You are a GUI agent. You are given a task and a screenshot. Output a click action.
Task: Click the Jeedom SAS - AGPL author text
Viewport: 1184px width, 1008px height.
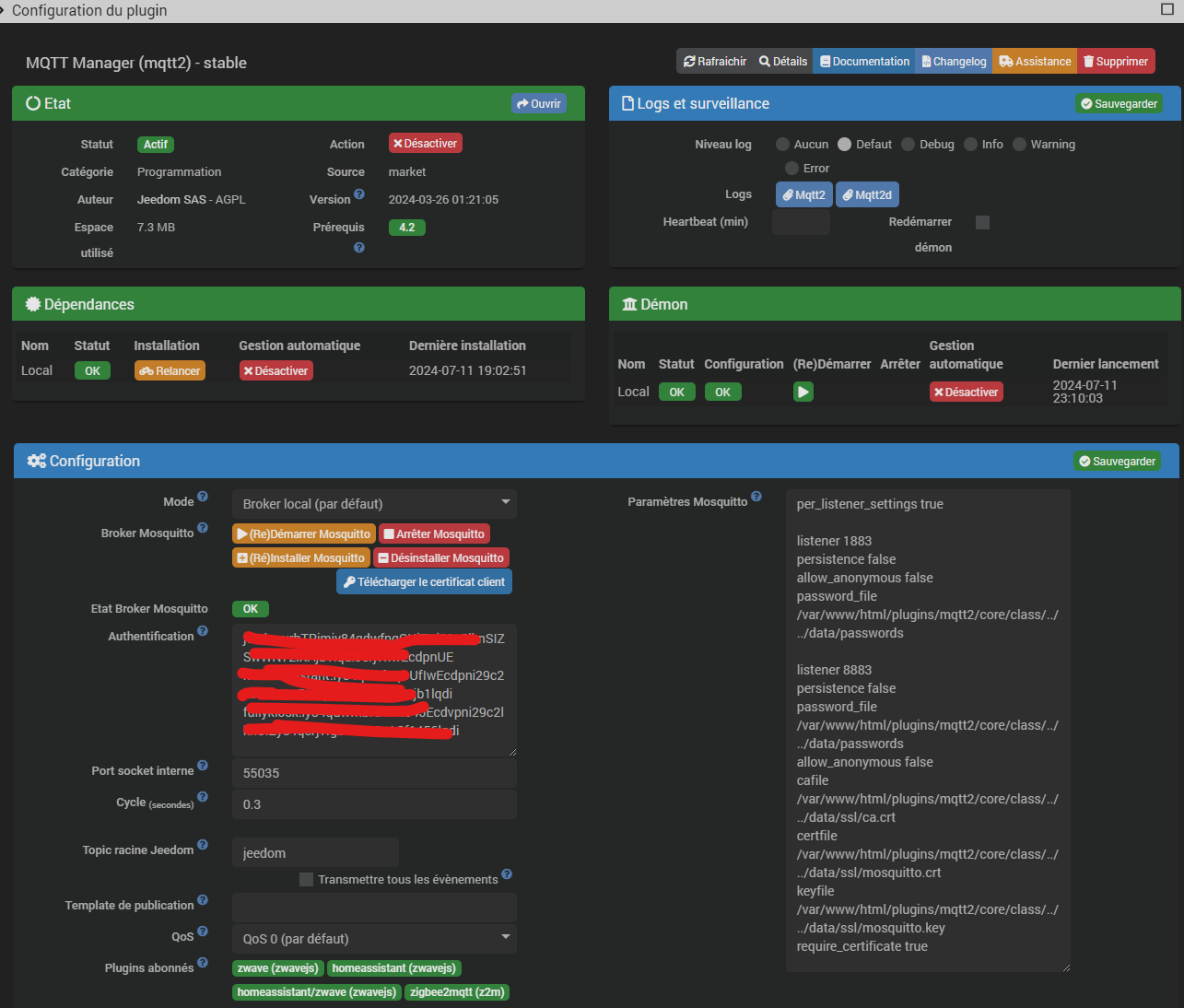(x=192, y=200)
